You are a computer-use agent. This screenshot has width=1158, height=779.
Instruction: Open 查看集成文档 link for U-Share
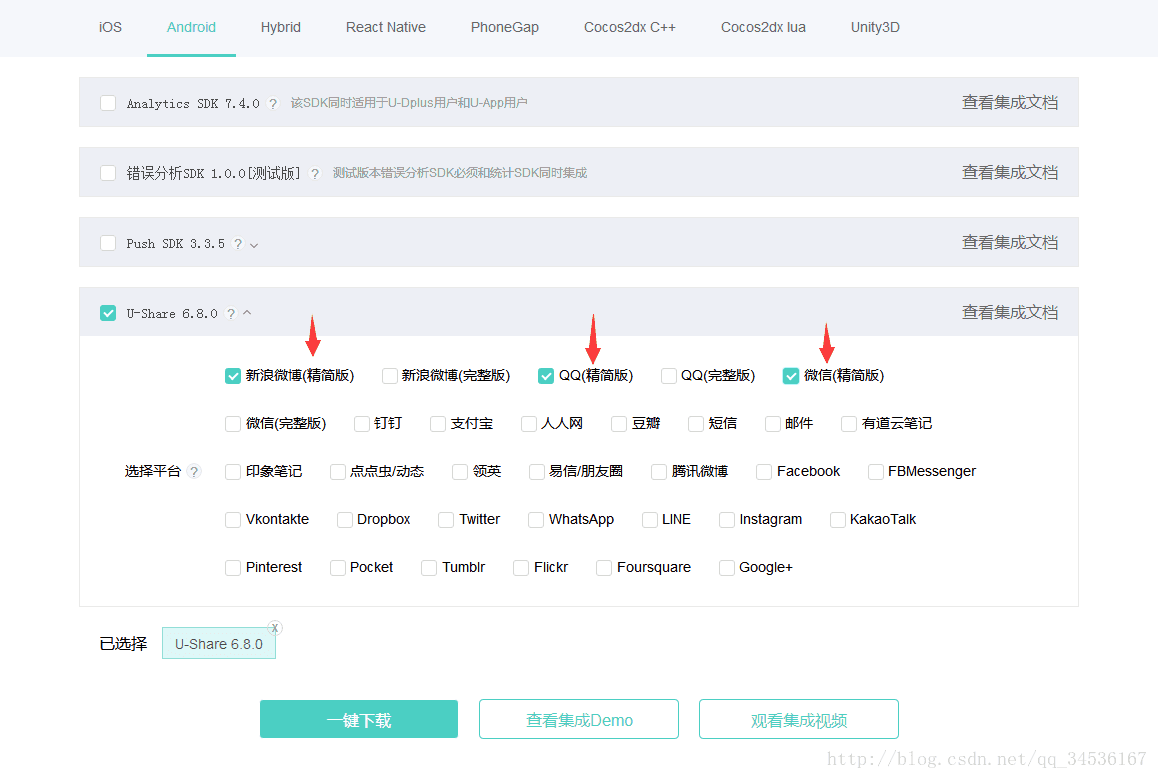coord(1010,313)
